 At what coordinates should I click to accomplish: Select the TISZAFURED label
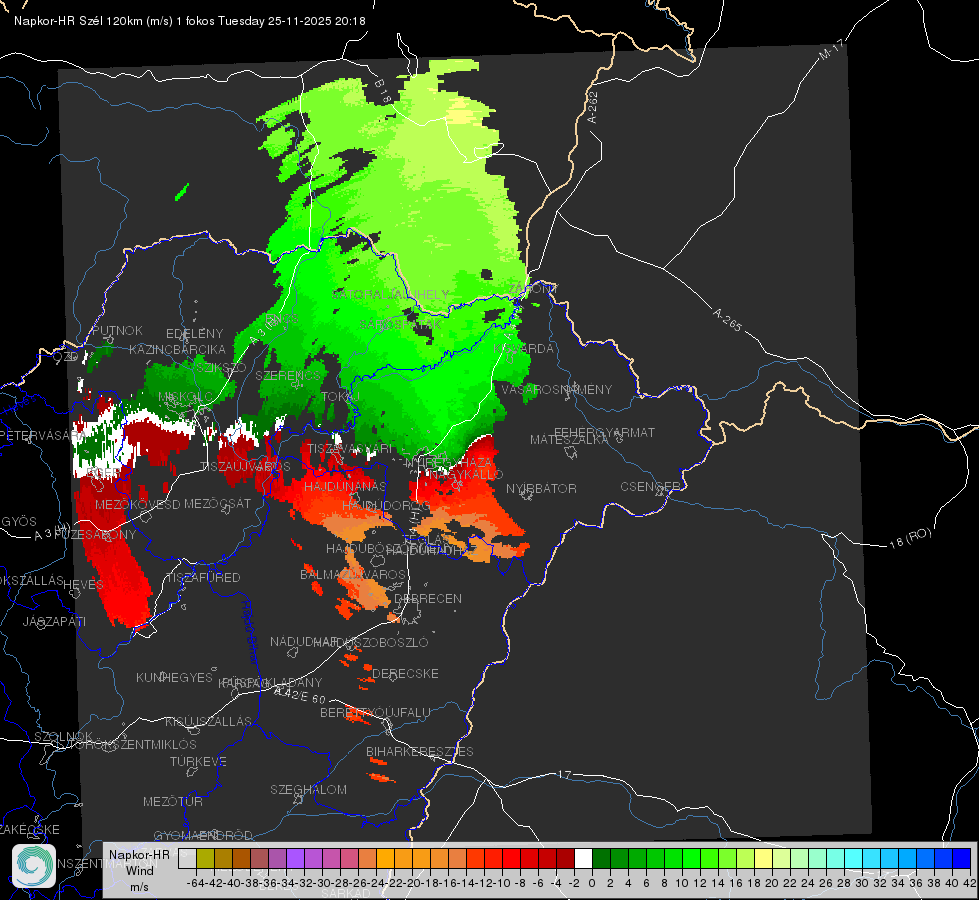204,578
